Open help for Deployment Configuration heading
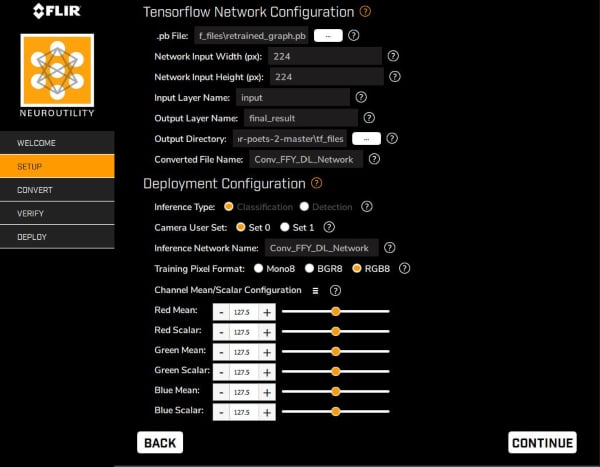The image size is (600, 467). pos(316,183)
